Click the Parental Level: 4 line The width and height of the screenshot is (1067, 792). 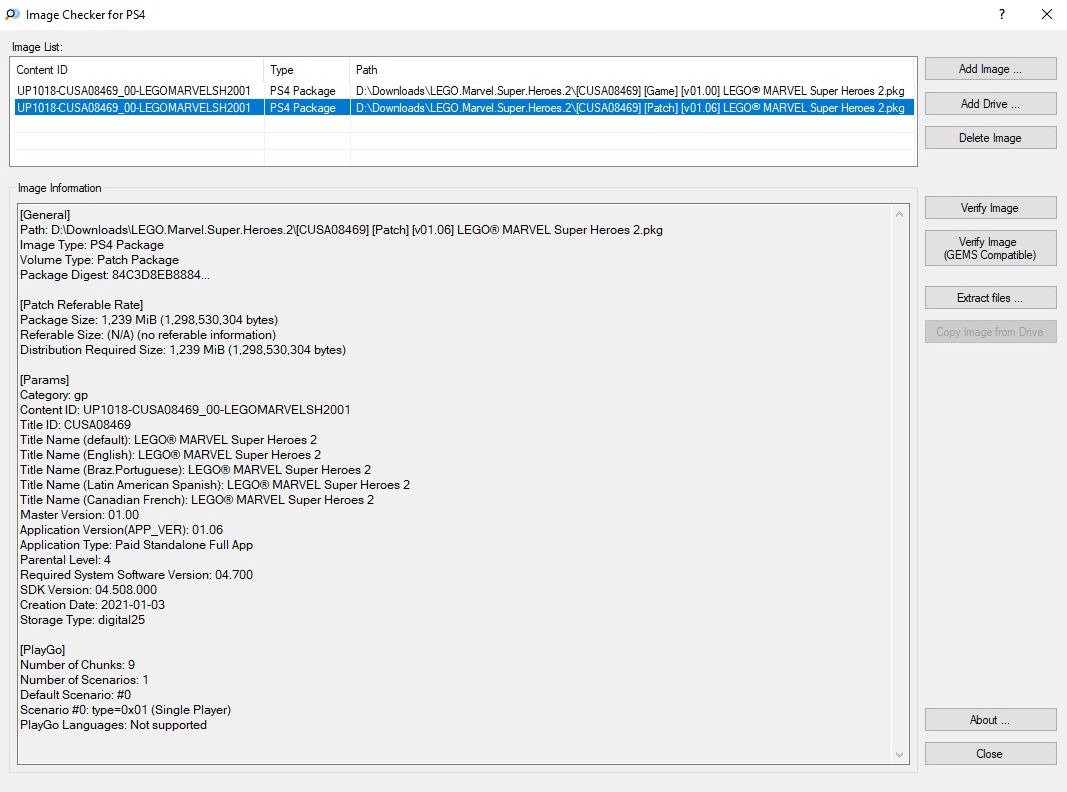pyautogui.click(x=65, y=559)
